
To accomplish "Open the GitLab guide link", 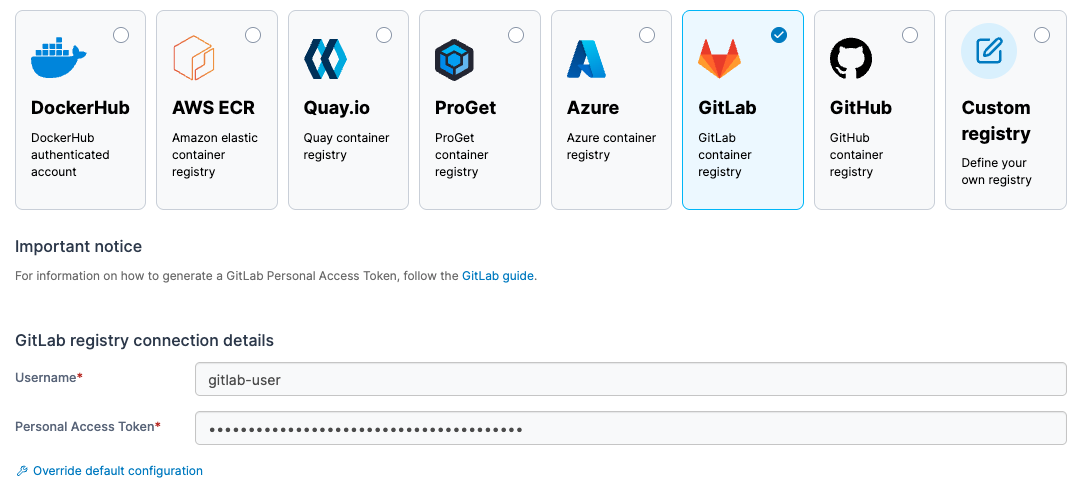I will click(x=498, y=276).
